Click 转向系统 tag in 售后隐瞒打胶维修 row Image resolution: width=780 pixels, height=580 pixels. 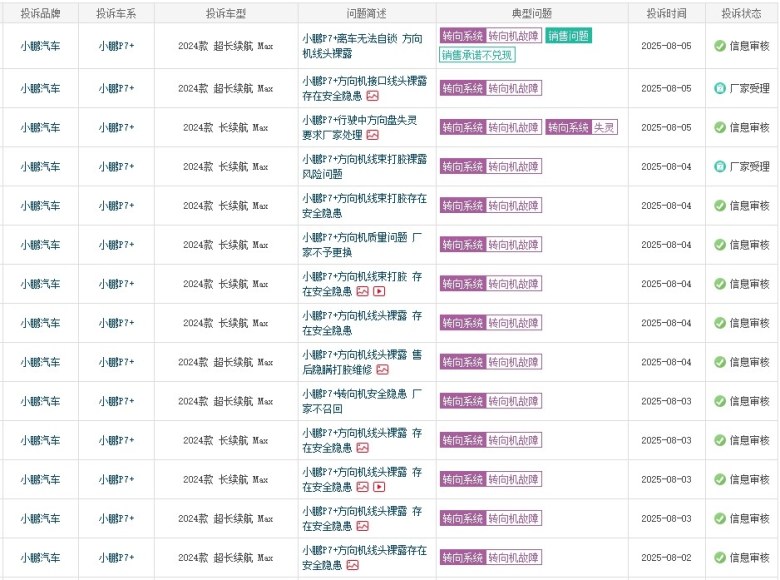(463, 362)
